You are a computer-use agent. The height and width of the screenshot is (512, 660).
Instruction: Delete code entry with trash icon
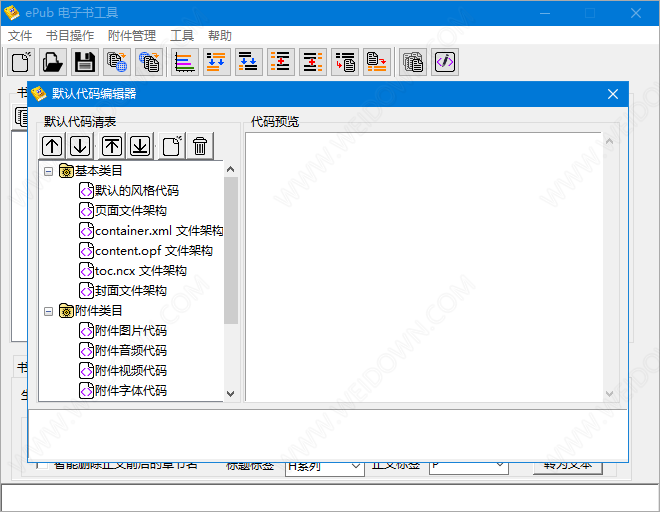tap(200, 146)
